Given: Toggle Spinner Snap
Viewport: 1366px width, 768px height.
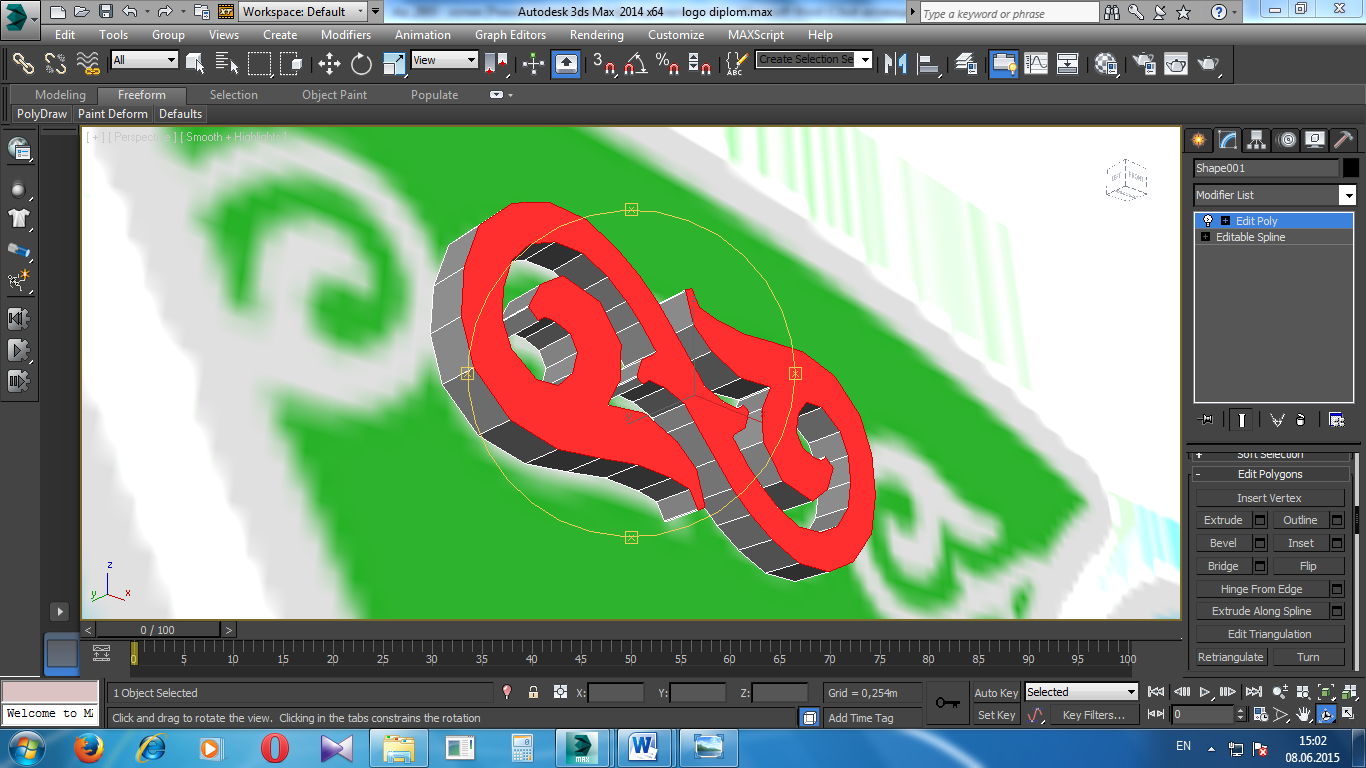Looking at the screenshot, I should coord(701,64).
